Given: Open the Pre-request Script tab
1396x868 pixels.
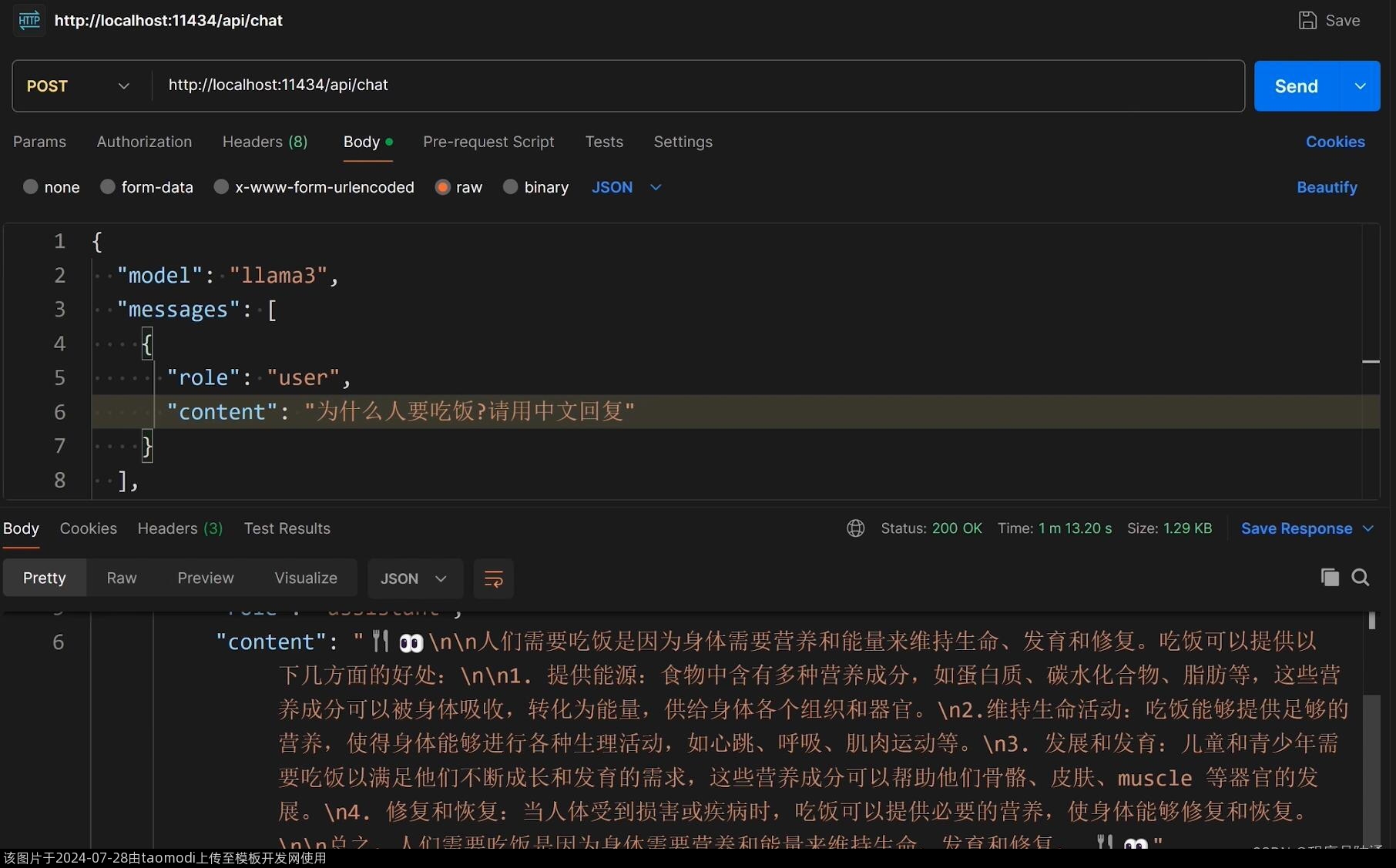Looking at the screenshot, I should [488, 142].
